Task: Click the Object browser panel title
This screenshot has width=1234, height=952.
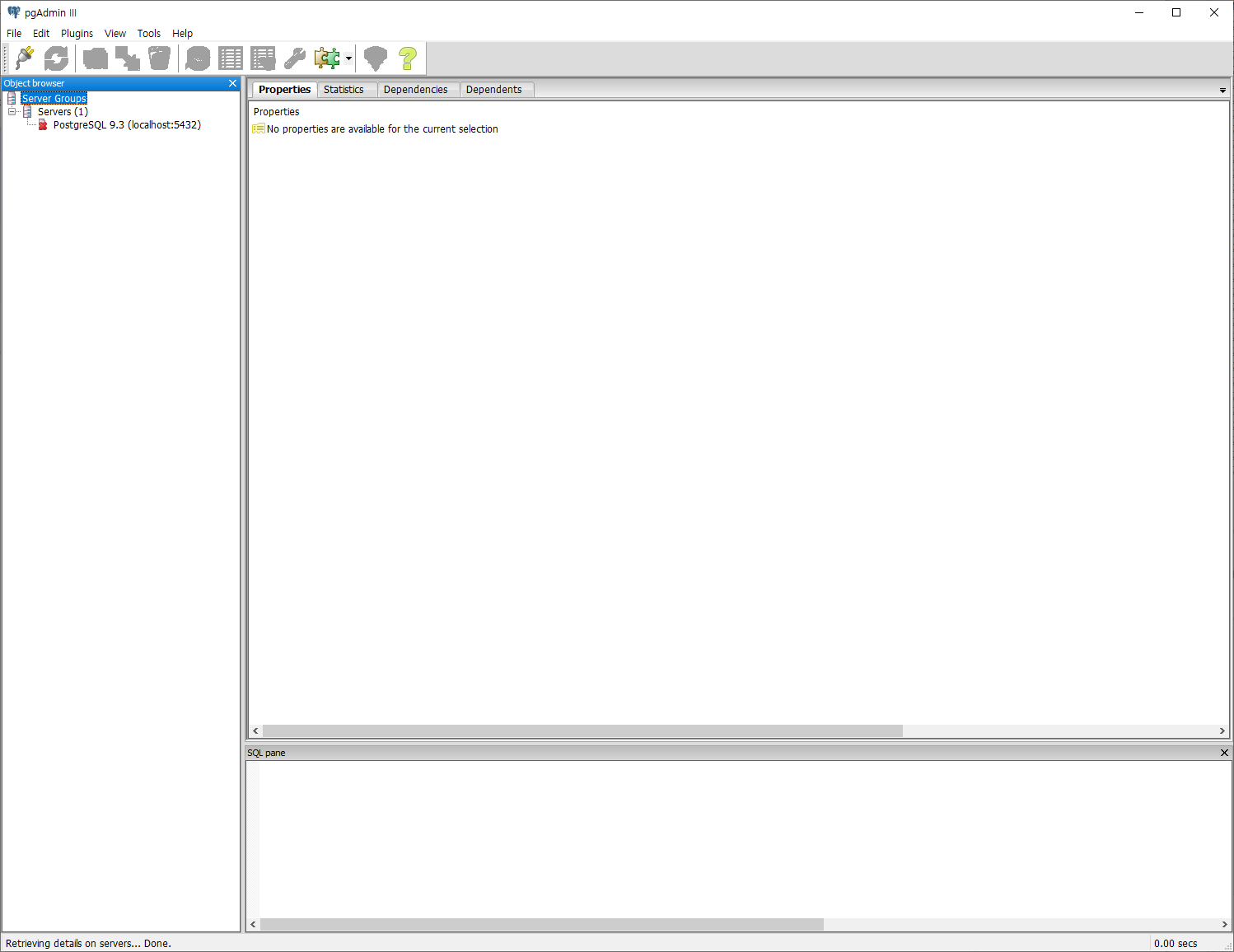Action: pos(34,83)
